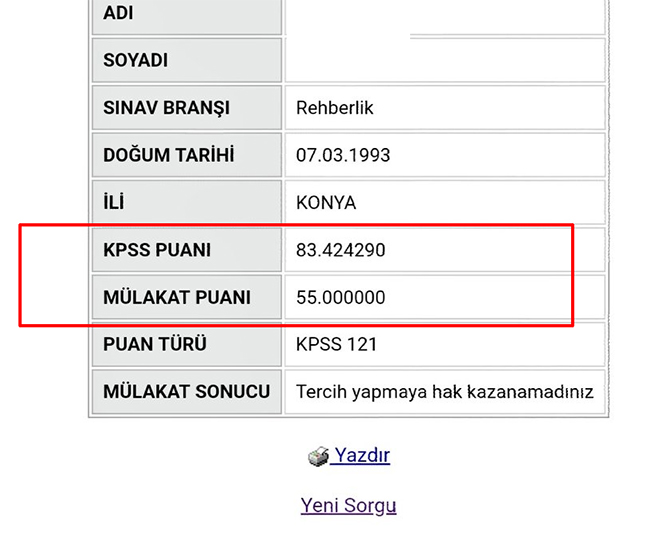Click the empty SOYADI value cell
Image resolution: width=660 pixels, height=537 pixels.
point(444,60)
